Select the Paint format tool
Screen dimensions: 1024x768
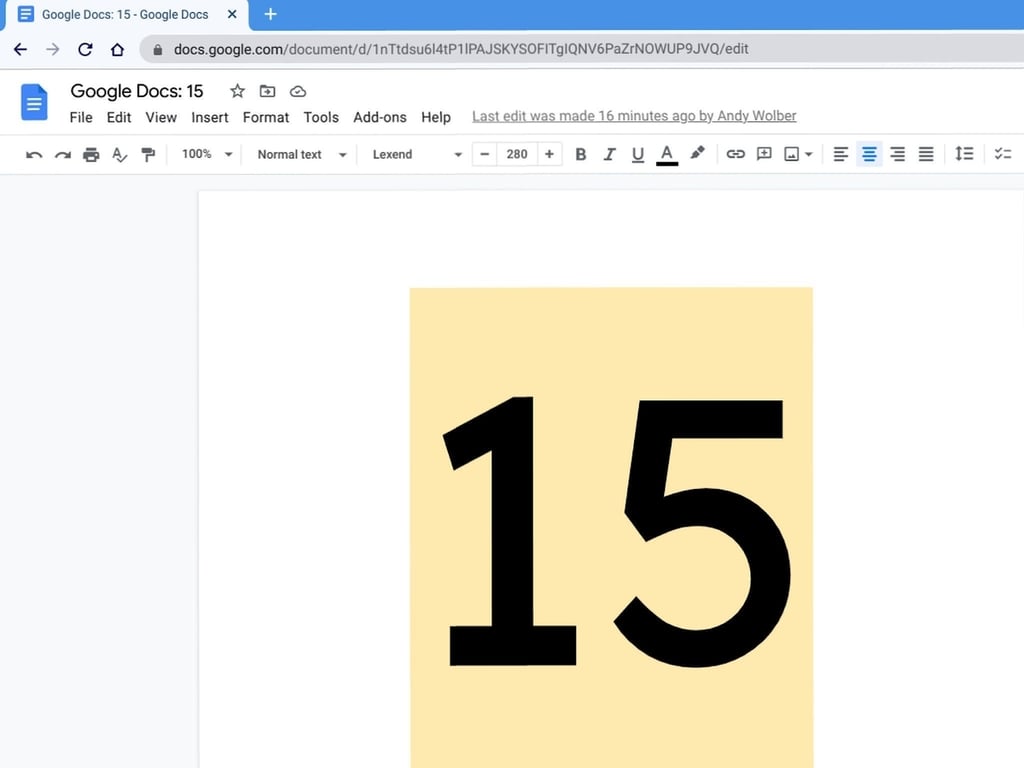(x=148, y=155)
